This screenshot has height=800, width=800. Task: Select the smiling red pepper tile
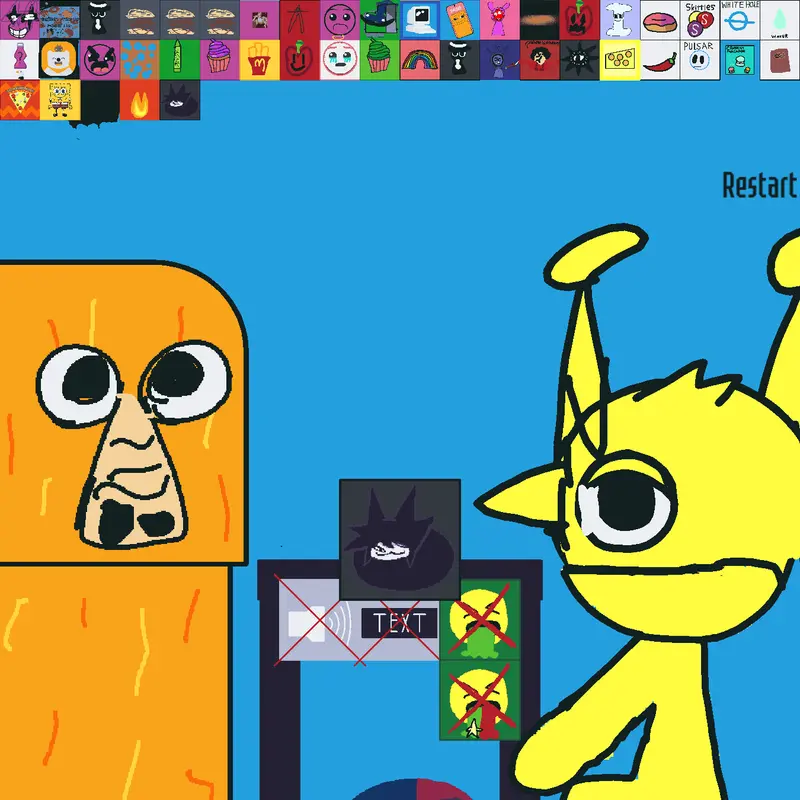tap(299, 60)
